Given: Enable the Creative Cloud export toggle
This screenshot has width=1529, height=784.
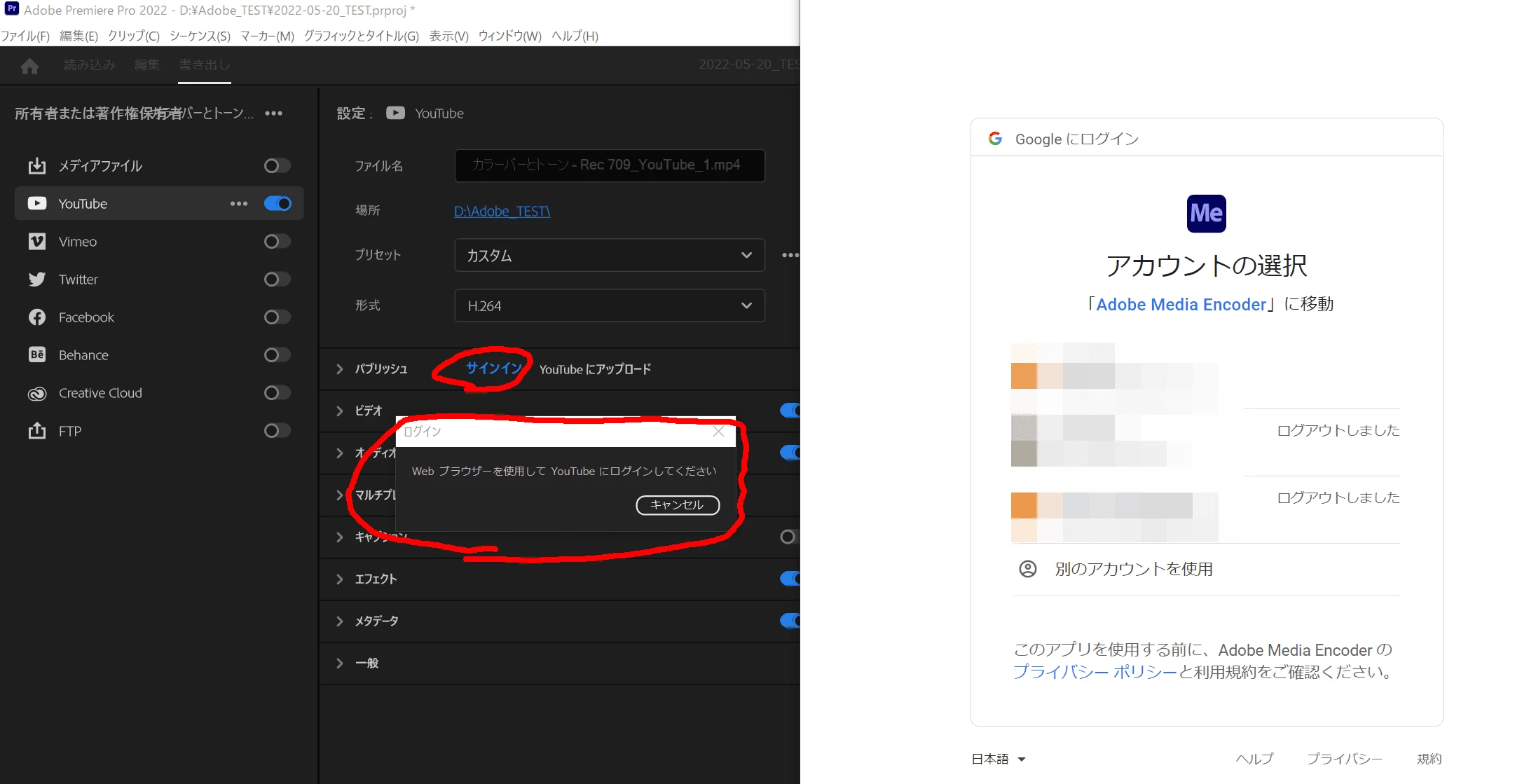Looking at the screenshot, I should [277, 393].
